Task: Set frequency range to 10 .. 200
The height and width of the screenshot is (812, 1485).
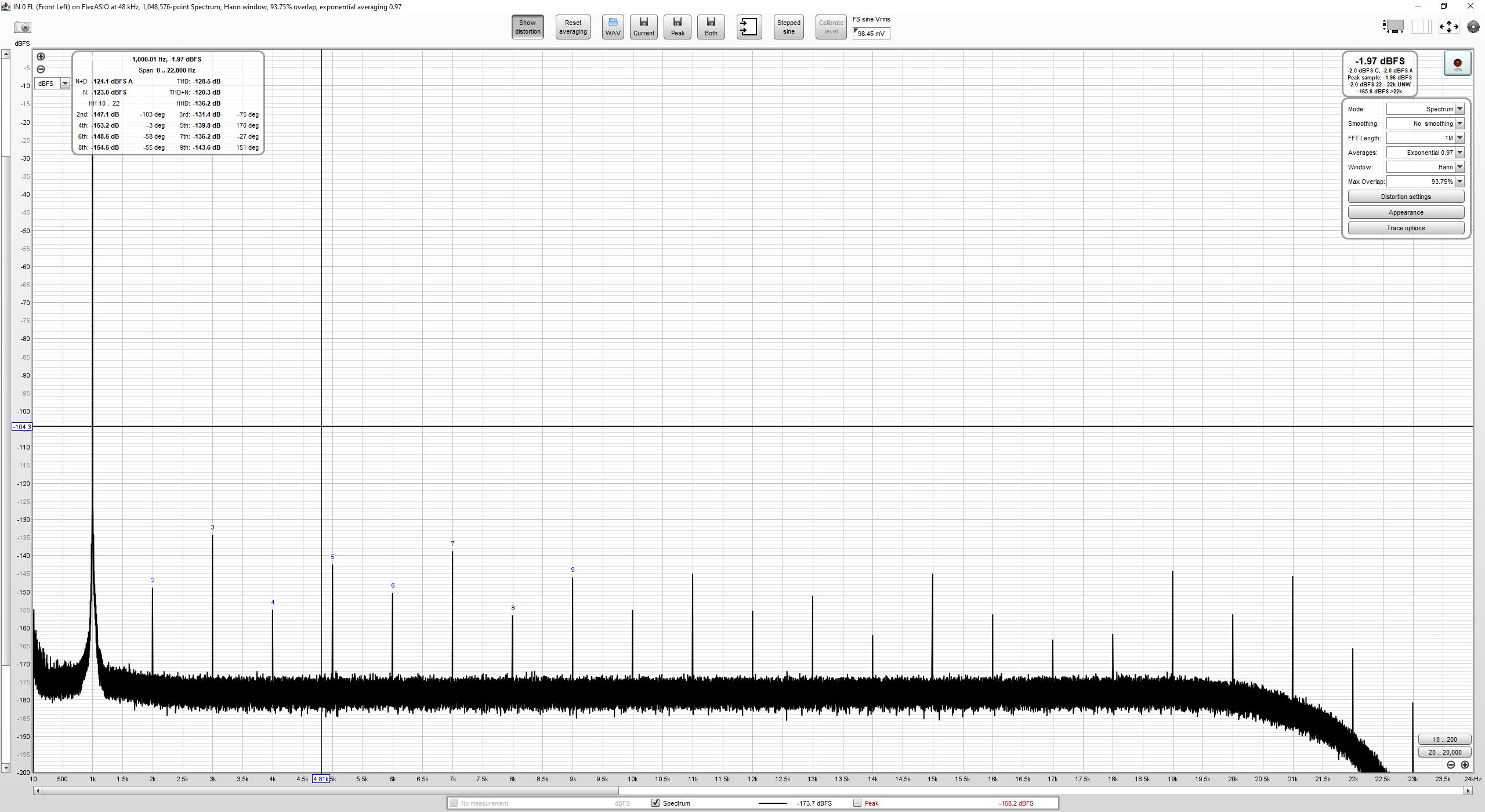Action: (x=1444, y=739)
